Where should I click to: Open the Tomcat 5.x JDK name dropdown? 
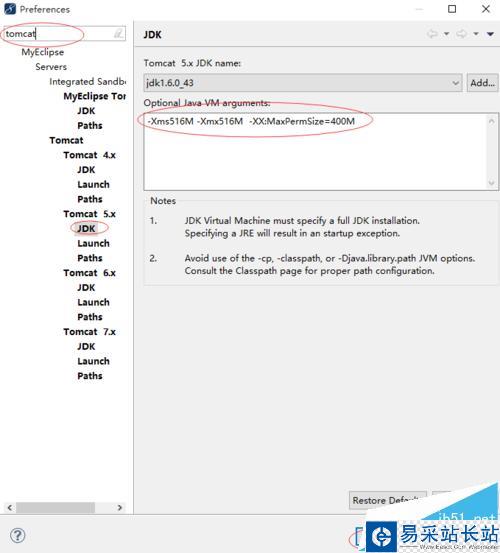coord(303,83)
